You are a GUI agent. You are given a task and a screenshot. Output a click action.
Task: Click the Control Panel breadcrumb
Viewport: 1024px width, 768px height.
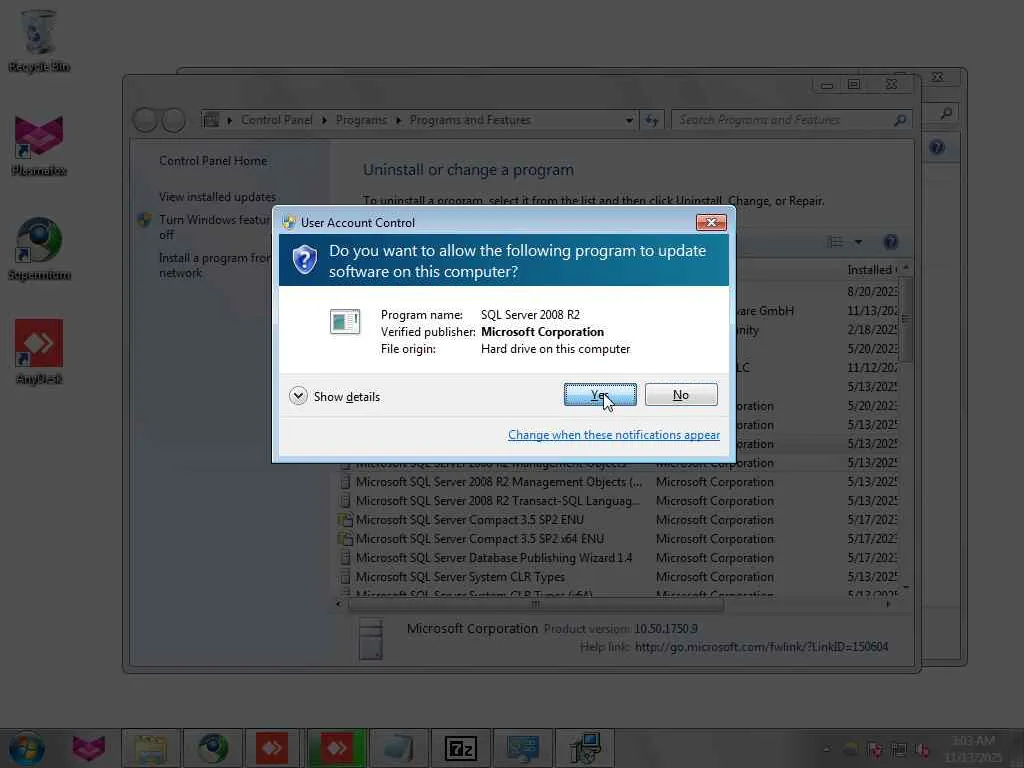coord(276,120)
